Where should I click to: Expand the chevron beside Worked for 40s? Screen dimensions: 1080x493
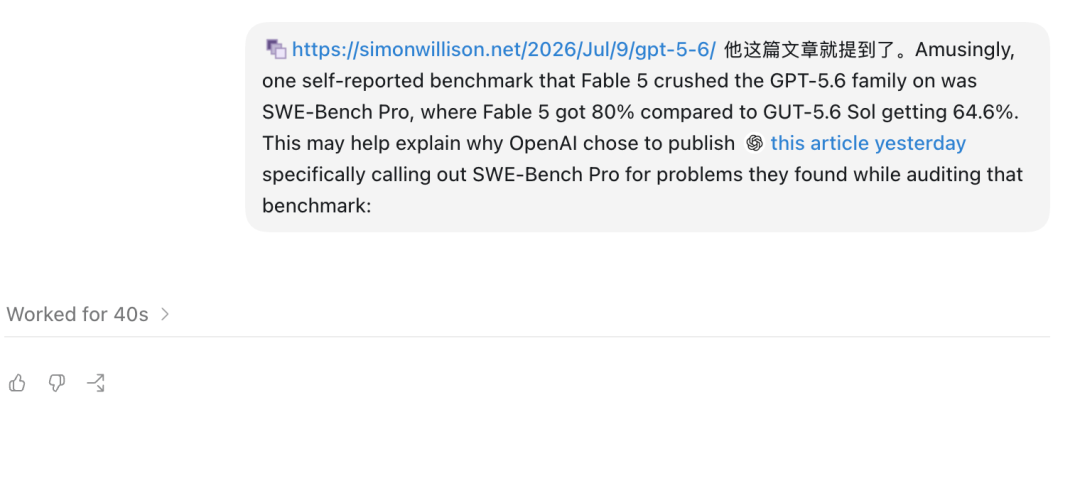pyautogui.click(x=165, y=314)
